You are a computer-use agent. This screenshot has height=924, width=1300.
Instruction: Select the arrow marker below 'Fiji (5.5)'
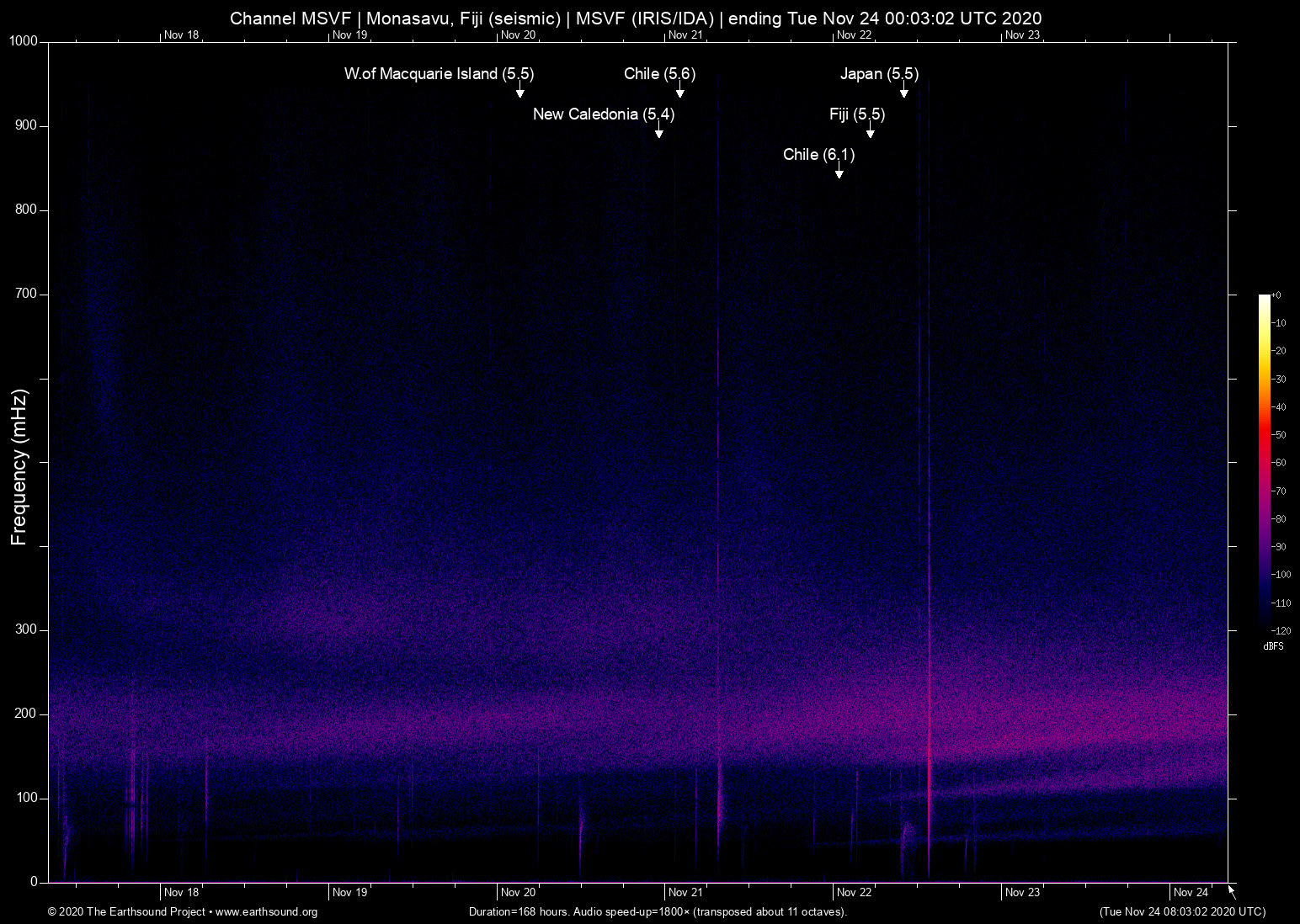tap(871, 130)
